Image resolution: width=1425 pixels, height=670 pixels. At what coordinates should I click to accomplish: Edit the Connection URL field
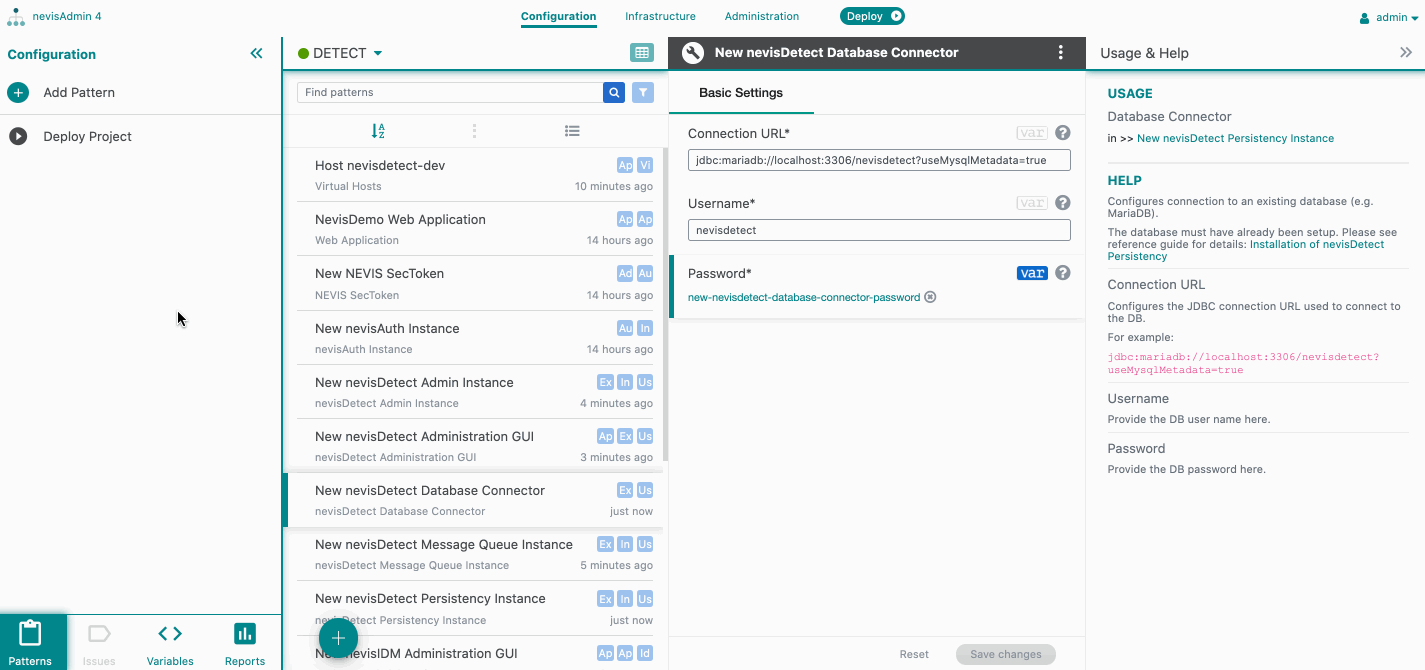tap(879, 160)
